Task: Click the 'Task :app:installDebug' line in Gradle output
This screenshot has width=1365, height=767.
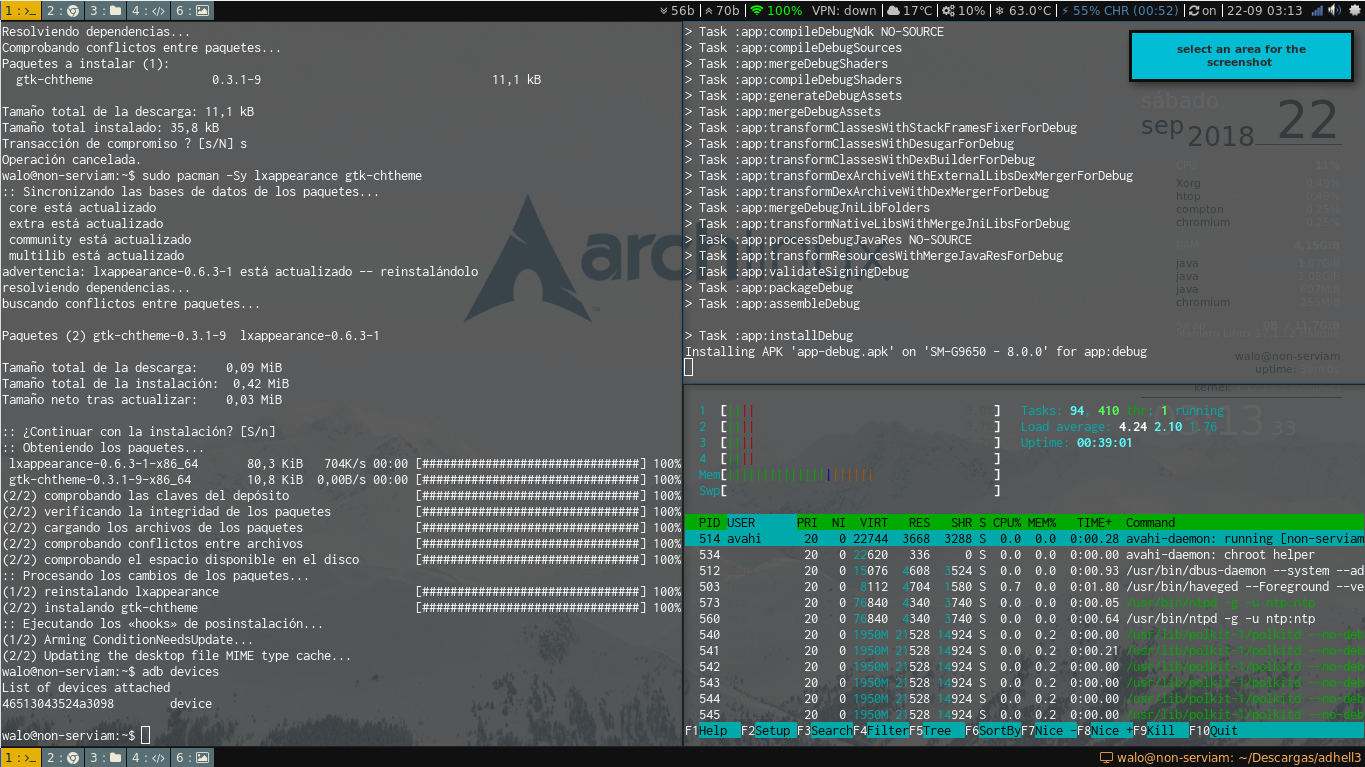Action: tap(769, 335)
